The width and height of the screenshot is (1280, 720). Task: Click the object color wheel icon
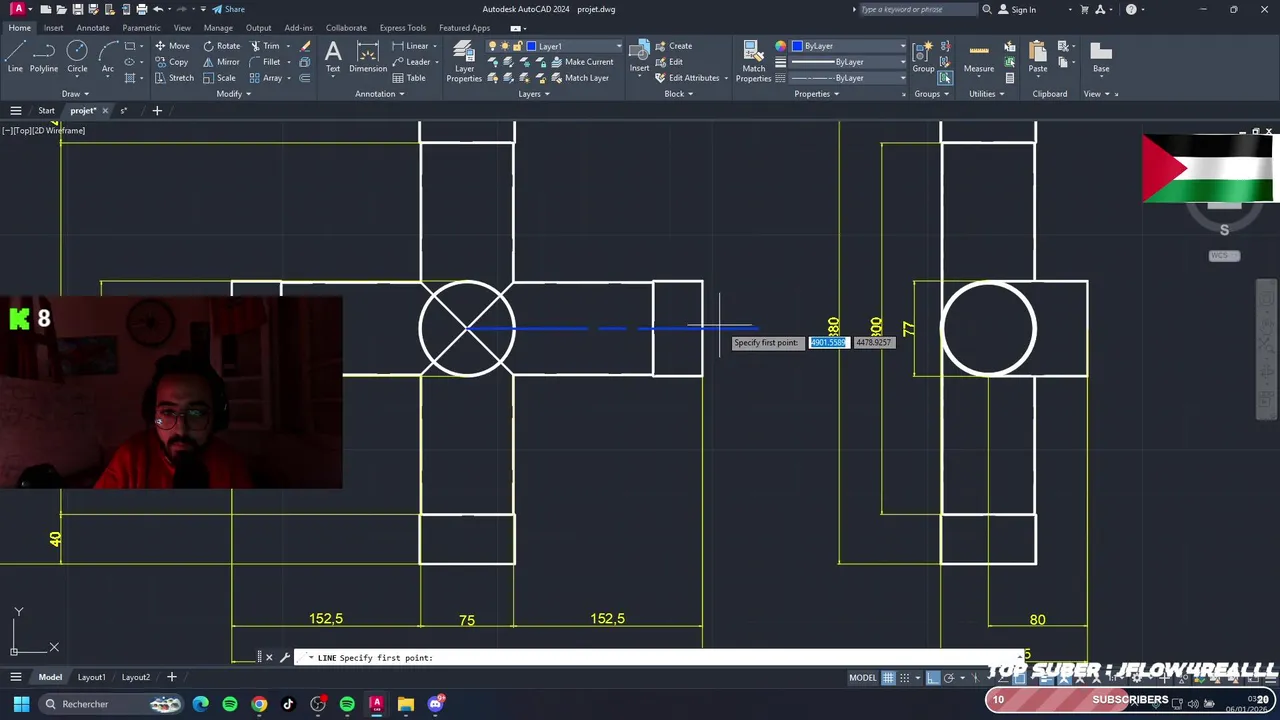pos(781,46)
